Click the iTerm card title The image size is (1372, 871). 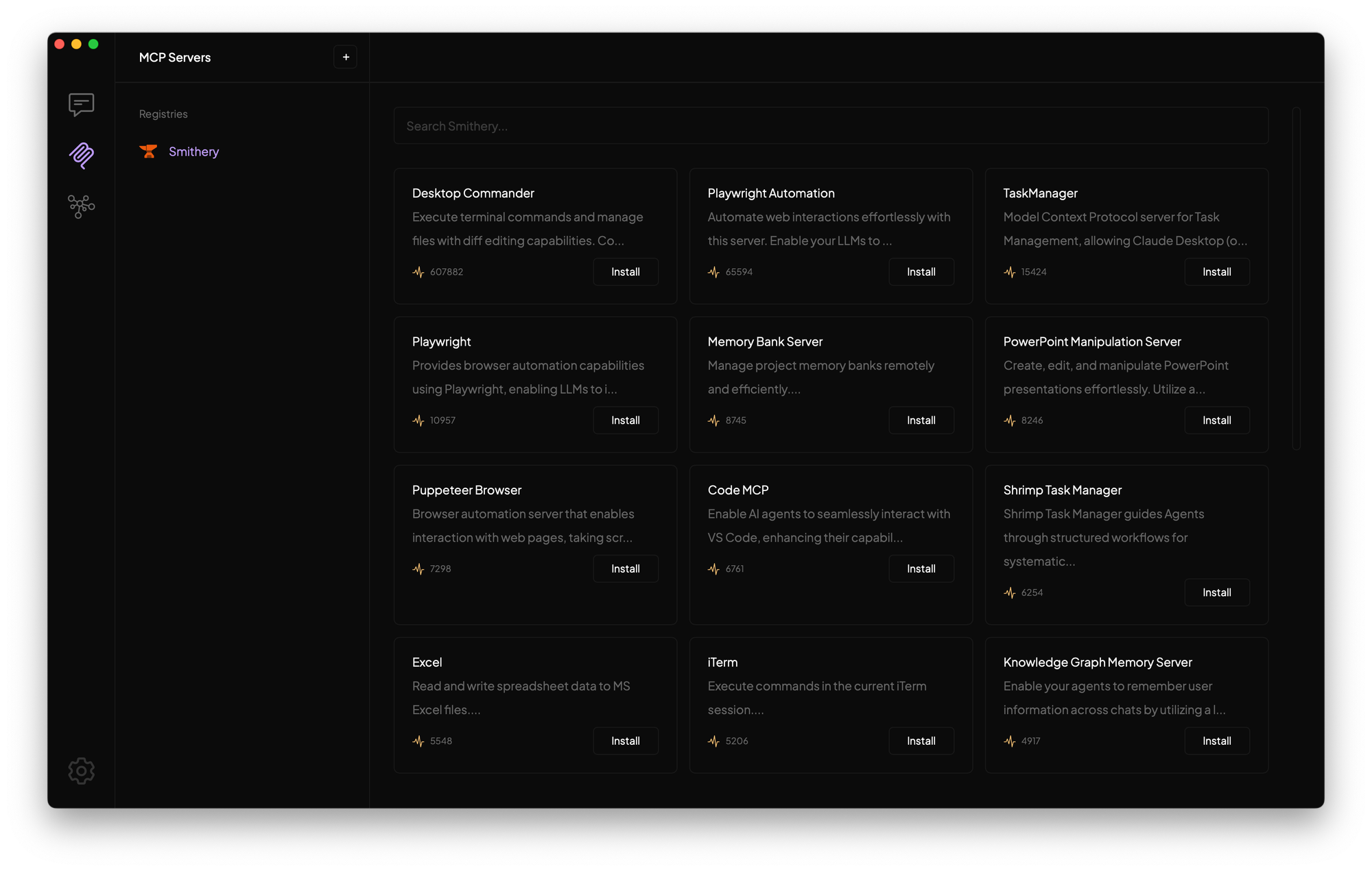click(722, 663)
